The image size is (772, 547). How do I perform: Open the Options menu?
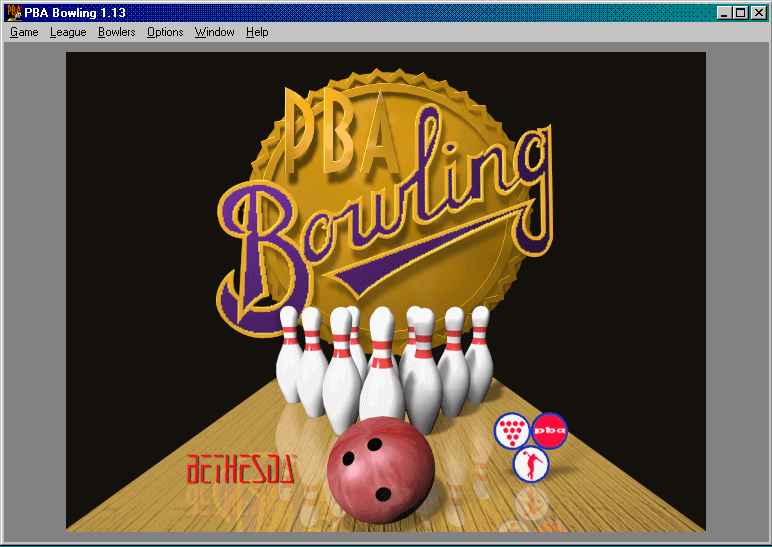coord(165,32)
